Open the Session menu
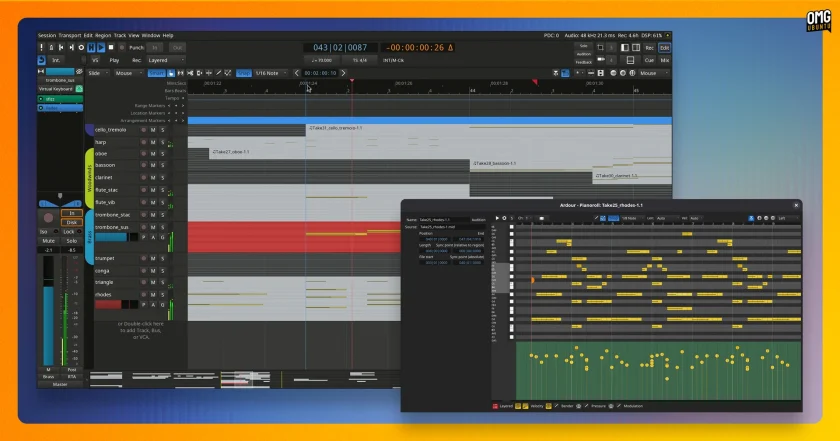Viewport: 840px width, 441px height. [x=47, y=35]
